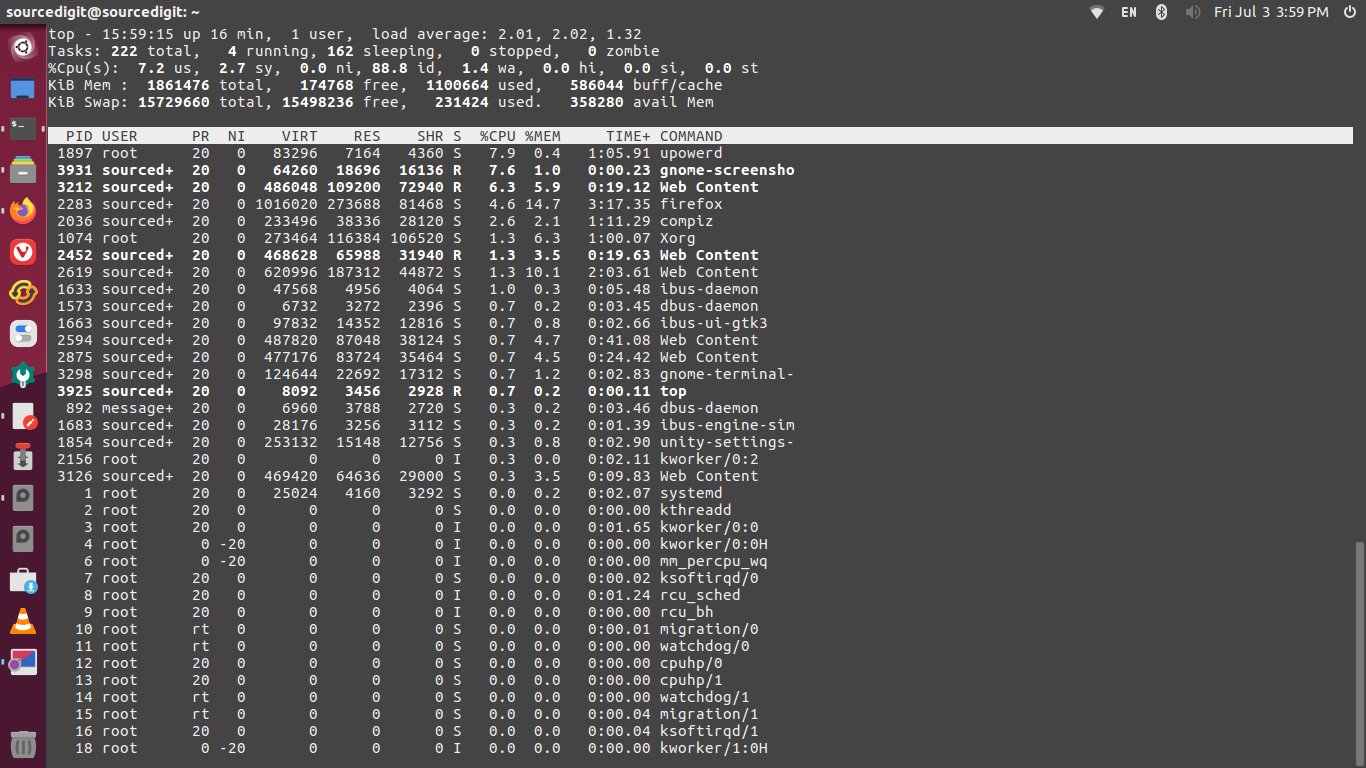Open the Ubuntu dash search icon
1366x768 pixels.
23,47
